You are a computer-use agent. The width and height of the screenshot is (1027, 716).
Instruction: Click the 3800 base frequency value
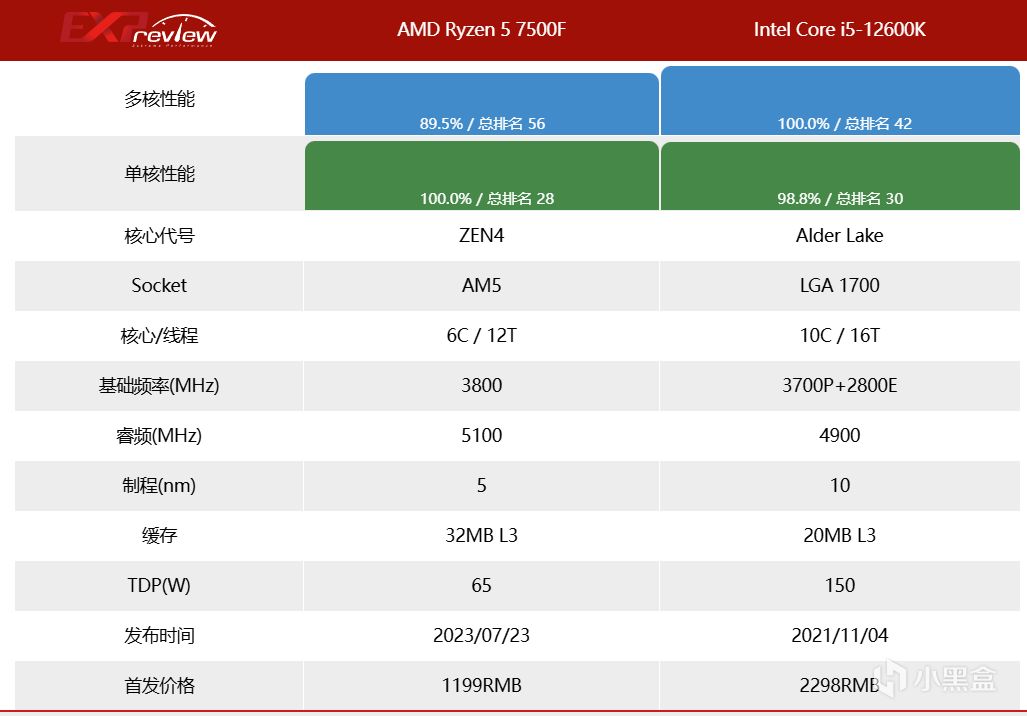[481, 385]
